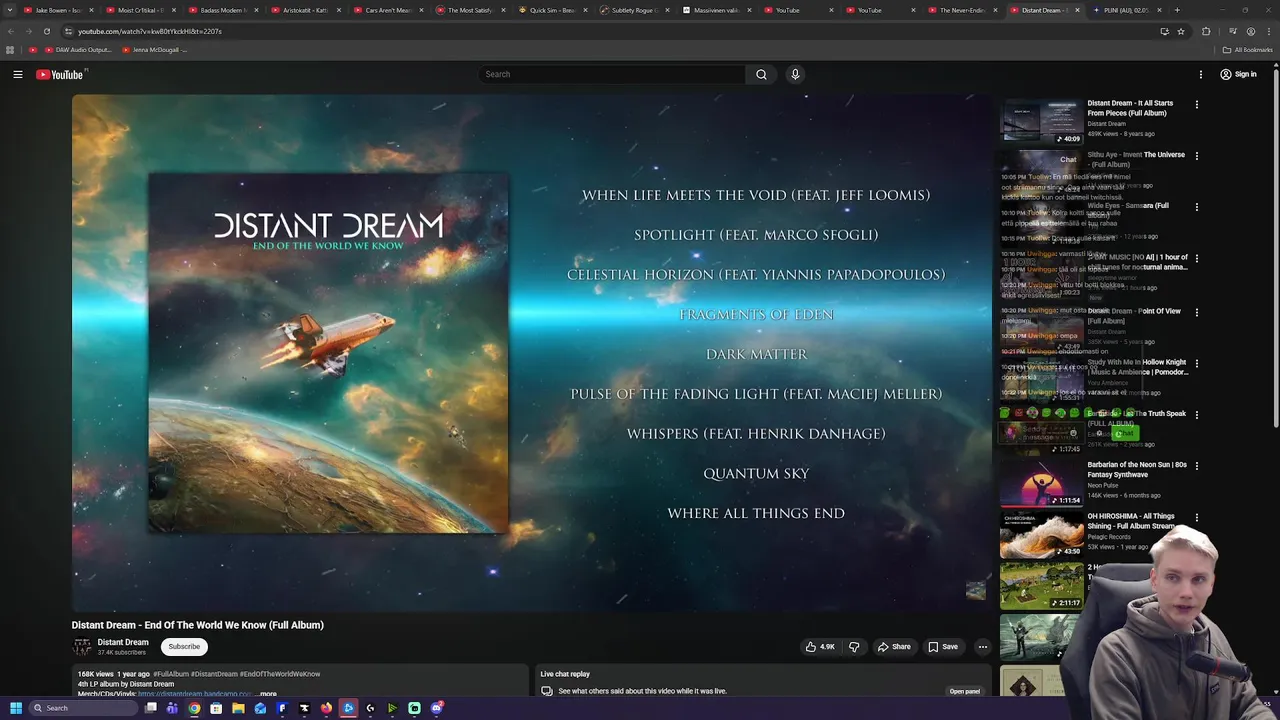Open Barbarian of the Neon Sun thumbnail
The width and height of the screenshot is (1280, 720).
(1041, 483)
